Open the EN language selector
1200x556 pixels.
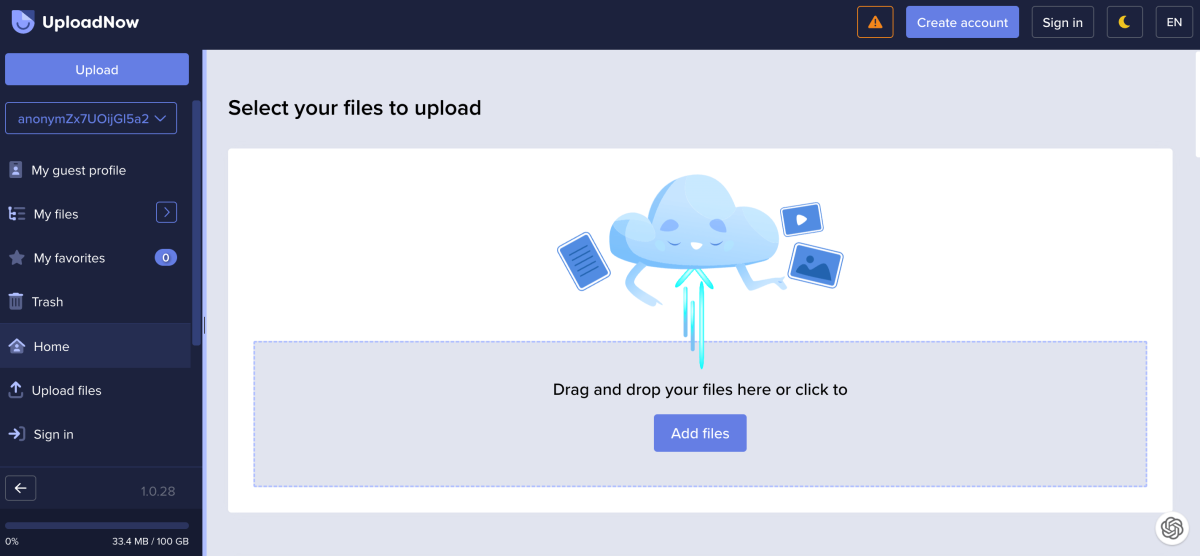[1174, 22]
